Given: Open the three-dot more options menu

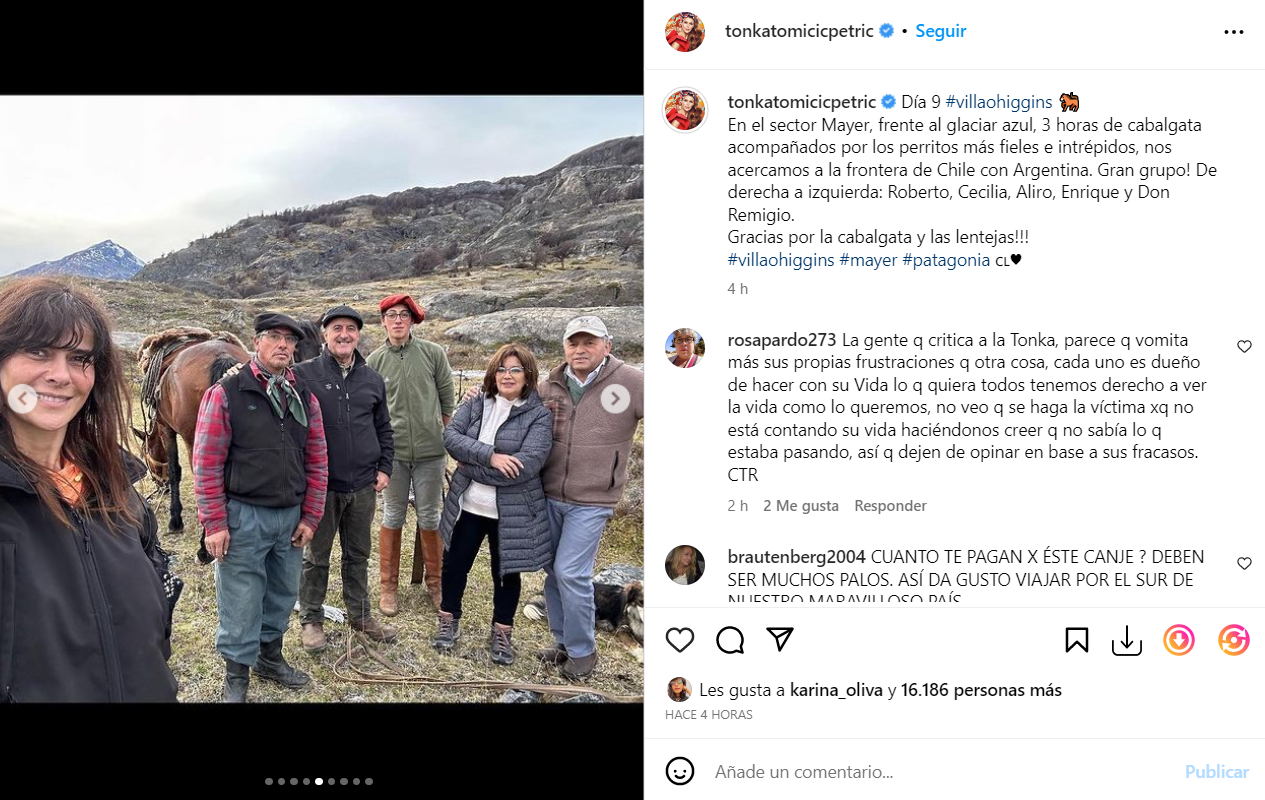Looking at the screenshot, I should coord(1234,32).
